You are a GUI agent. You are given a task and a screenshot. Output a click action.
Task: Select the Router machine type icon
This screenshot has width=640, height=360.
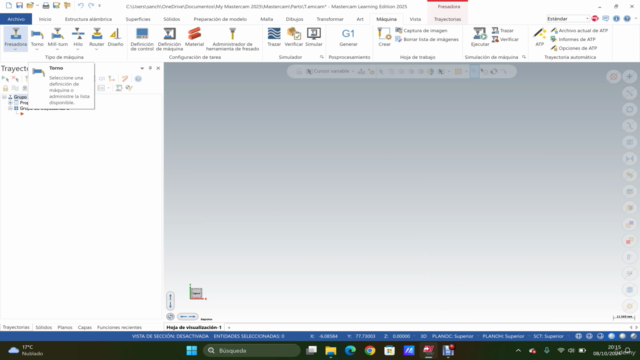[97, 34]
